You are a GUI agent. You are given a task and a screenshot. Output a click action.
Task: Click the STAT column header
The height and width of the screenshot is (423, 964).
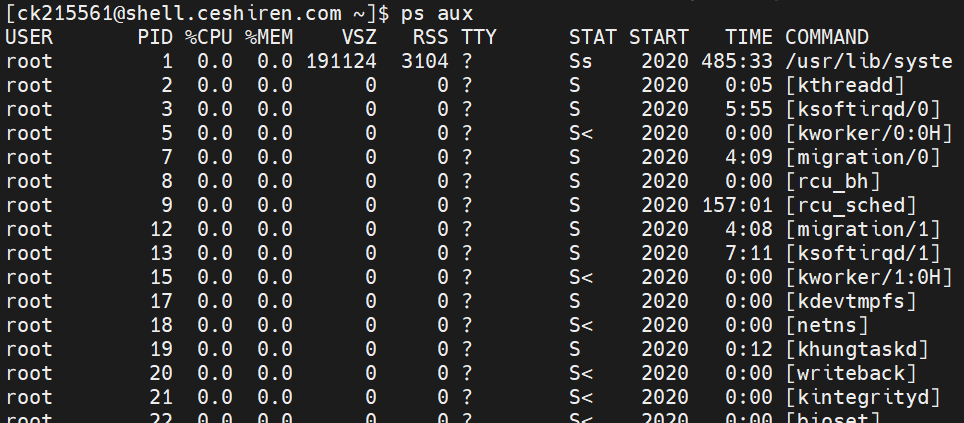coord(593,37)
